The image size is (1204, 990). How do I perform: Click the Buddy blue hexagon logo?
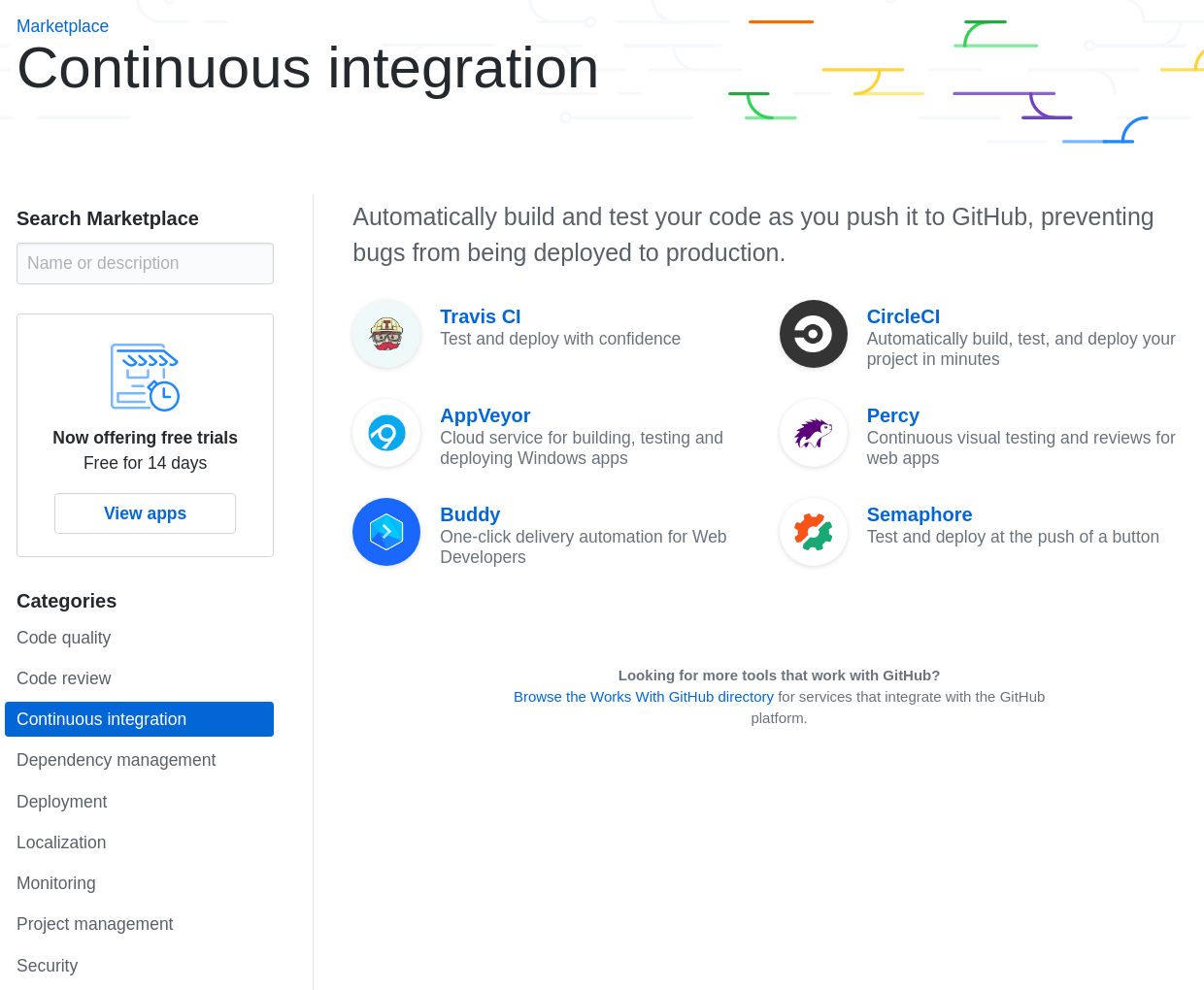[x=386, y=532]
